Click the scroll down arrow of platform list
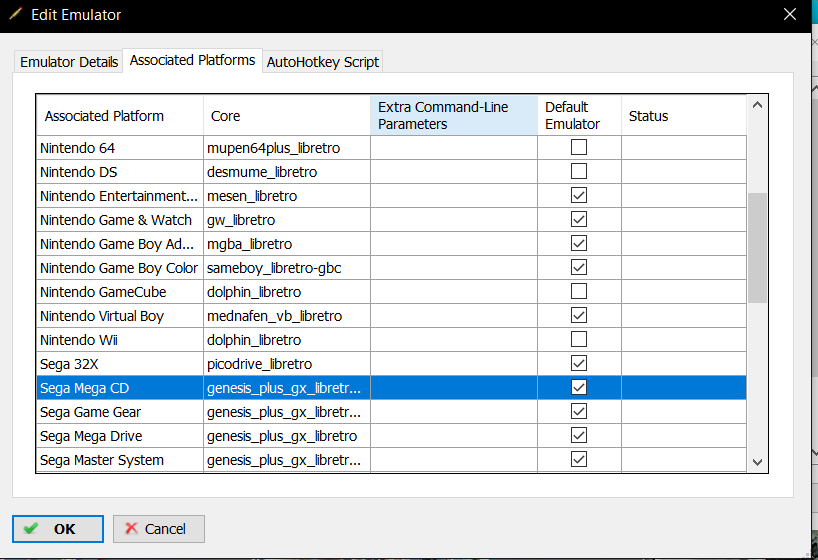Image resolution: width=818 pixels, height=560 pixels. (757, 462)
